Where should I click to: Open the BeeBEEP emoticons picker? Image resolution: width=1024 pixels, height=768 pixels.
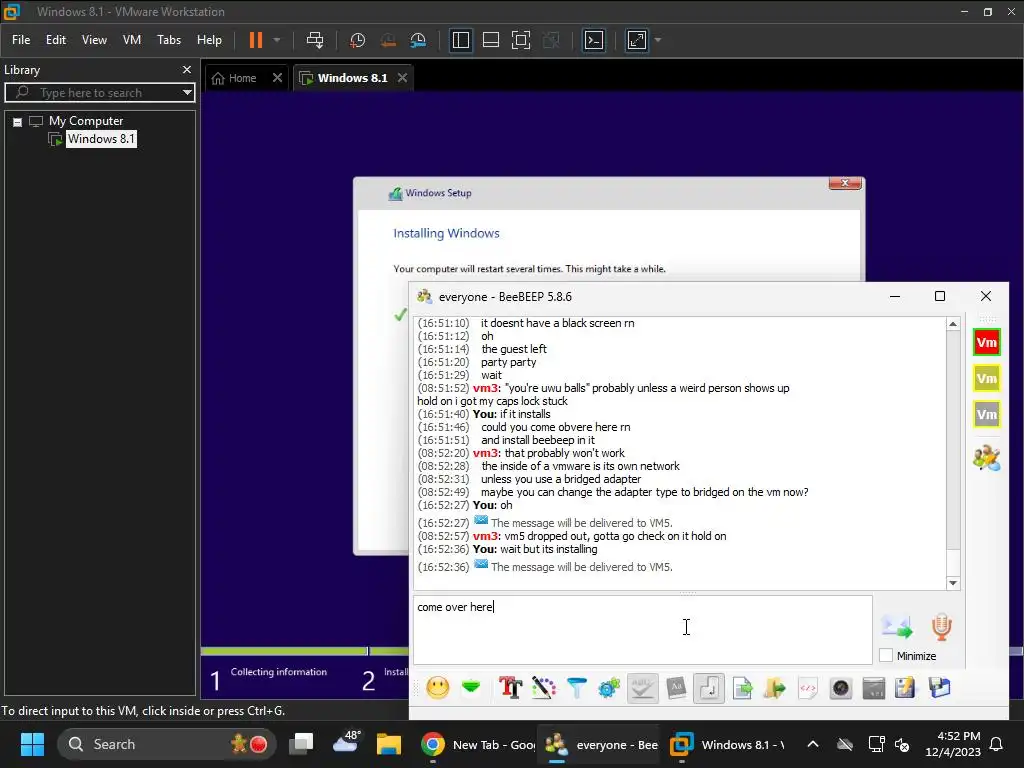438,688
